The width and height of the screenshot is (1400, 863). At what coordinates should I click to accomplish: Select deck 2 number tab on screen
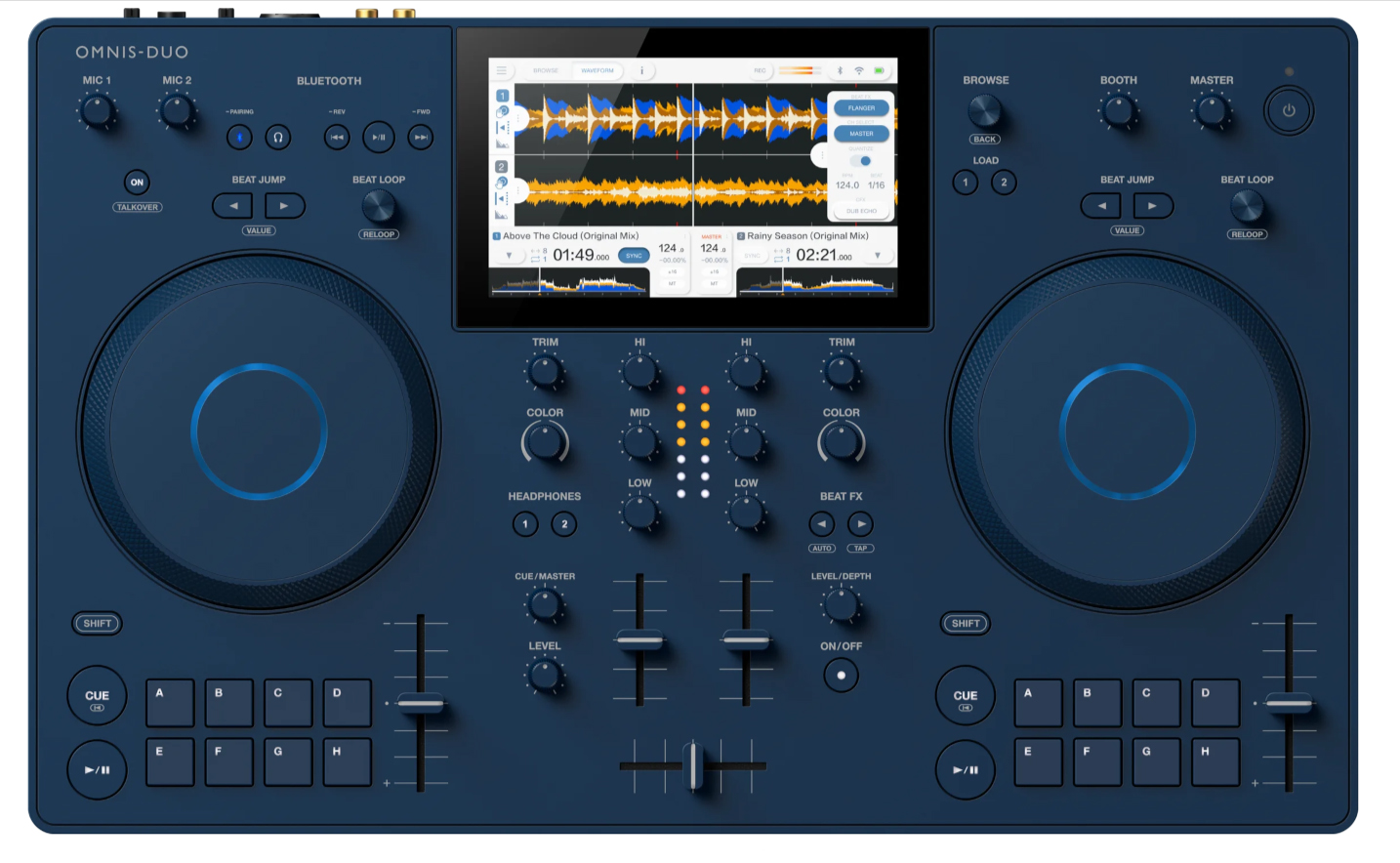point(502,167)
